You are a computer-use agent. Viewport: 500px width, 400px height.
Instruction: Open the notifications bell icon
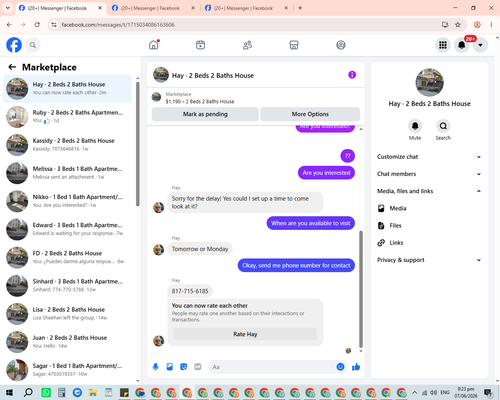462,45
